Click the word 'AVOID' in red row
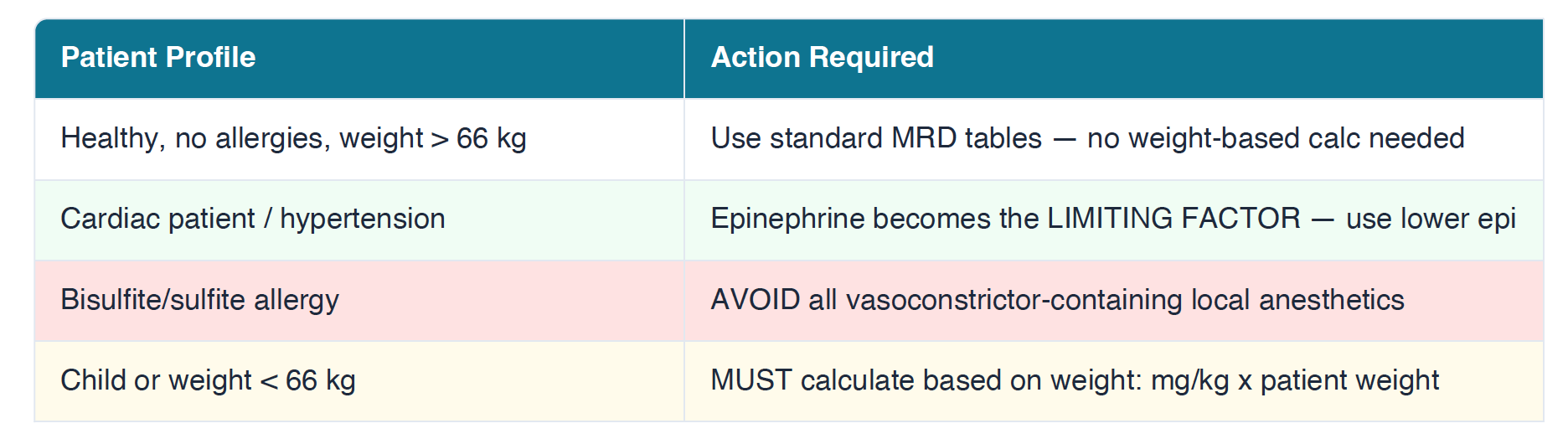 (x=756, y=300)
